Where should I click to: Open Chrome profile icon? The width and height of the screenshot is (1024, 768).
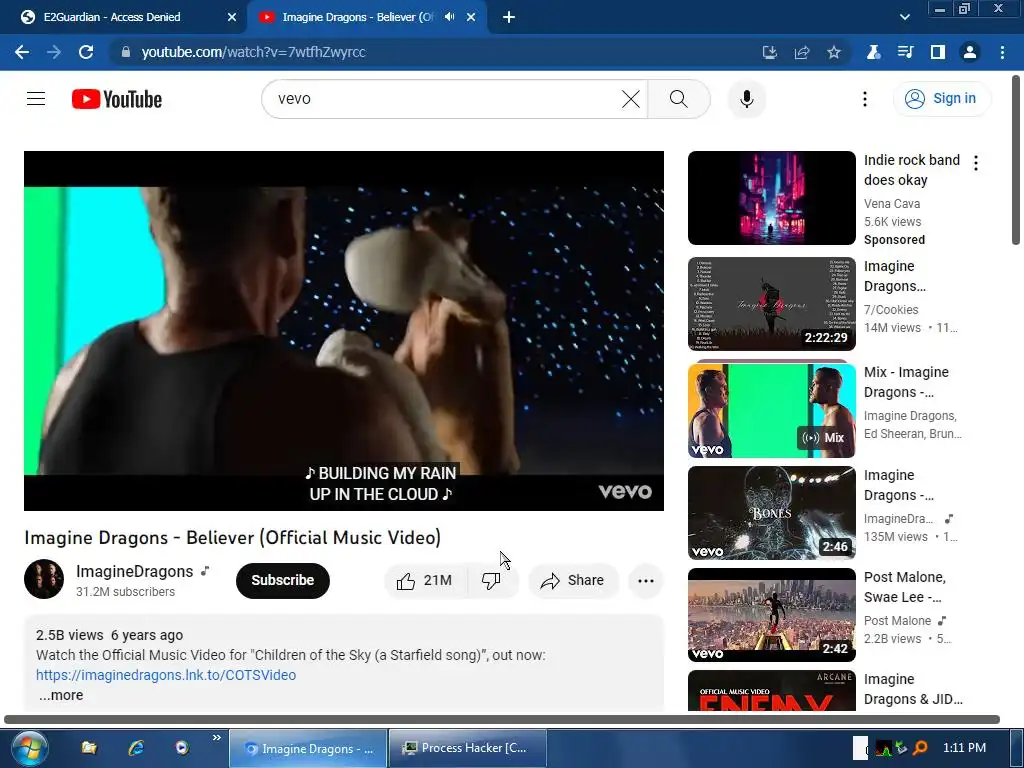pyautogui.click(x=970, y=52)
